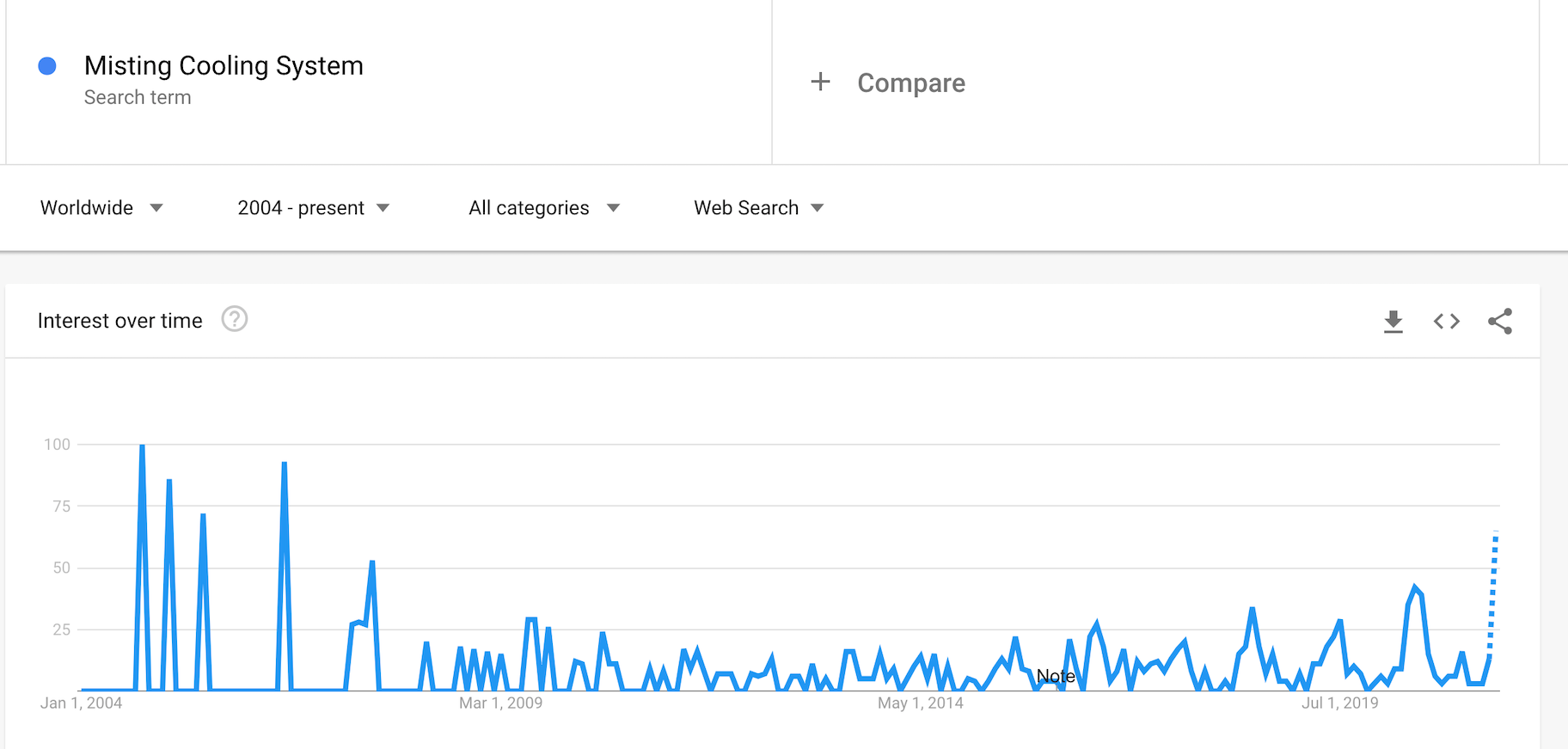Edit the Misting Cooling System search term
Image resolution: width=1568 pixels, height=749 pixels.
tap(224, 66)
